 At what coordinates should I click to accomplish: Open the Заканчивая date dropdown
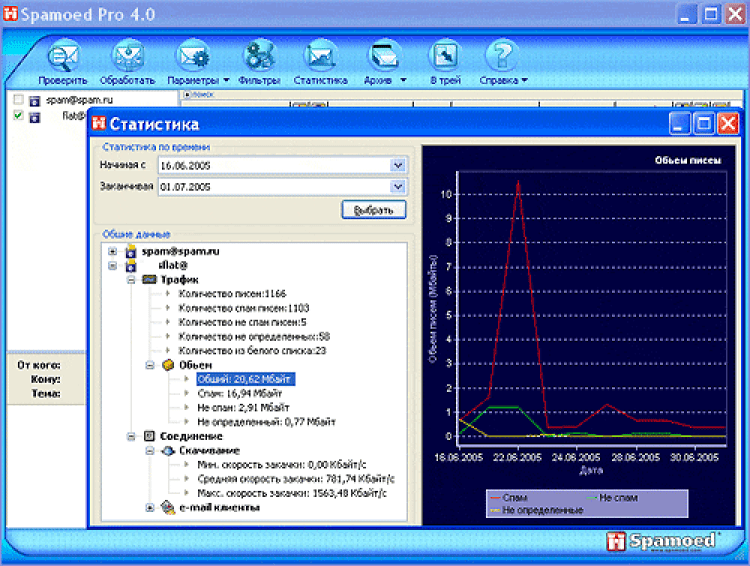(397, 187)
